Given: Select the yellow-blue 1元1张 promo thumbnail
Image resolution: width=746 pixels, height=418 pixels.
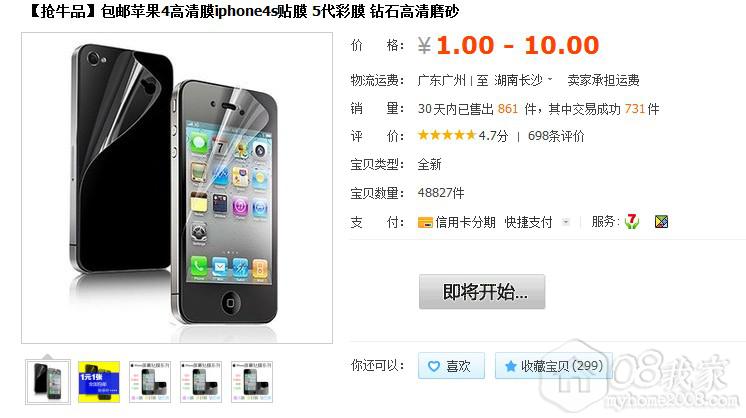Looking at the screenshot, I should pyautogui.click(x=99, y=382).
